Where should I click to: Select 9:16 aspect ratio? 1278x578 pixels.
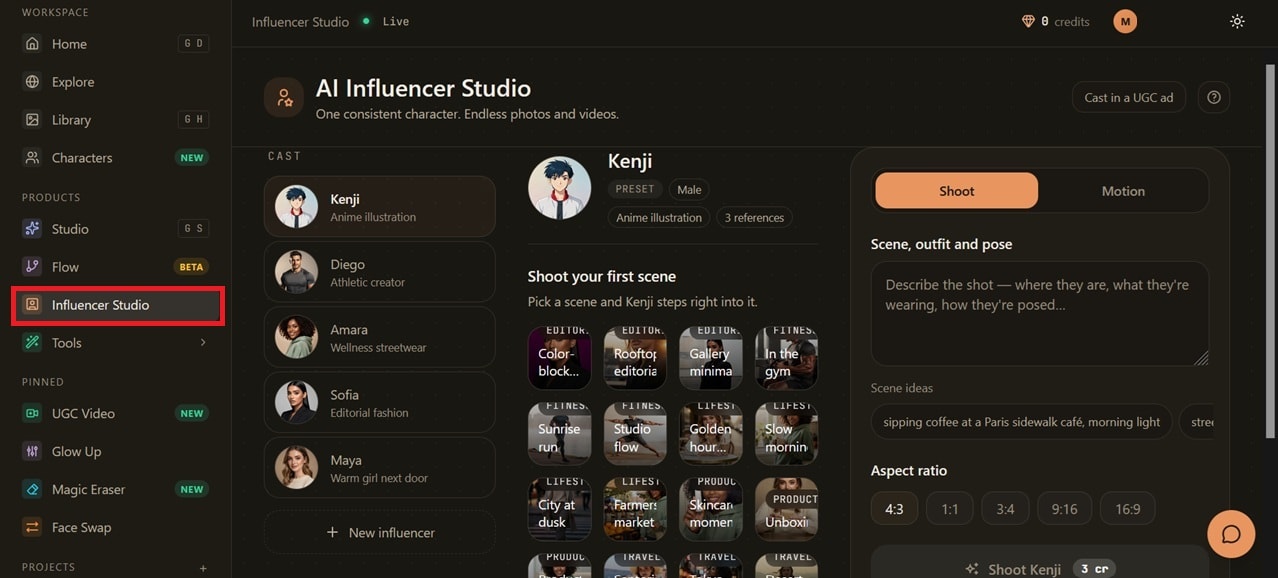coord(1064,509)
